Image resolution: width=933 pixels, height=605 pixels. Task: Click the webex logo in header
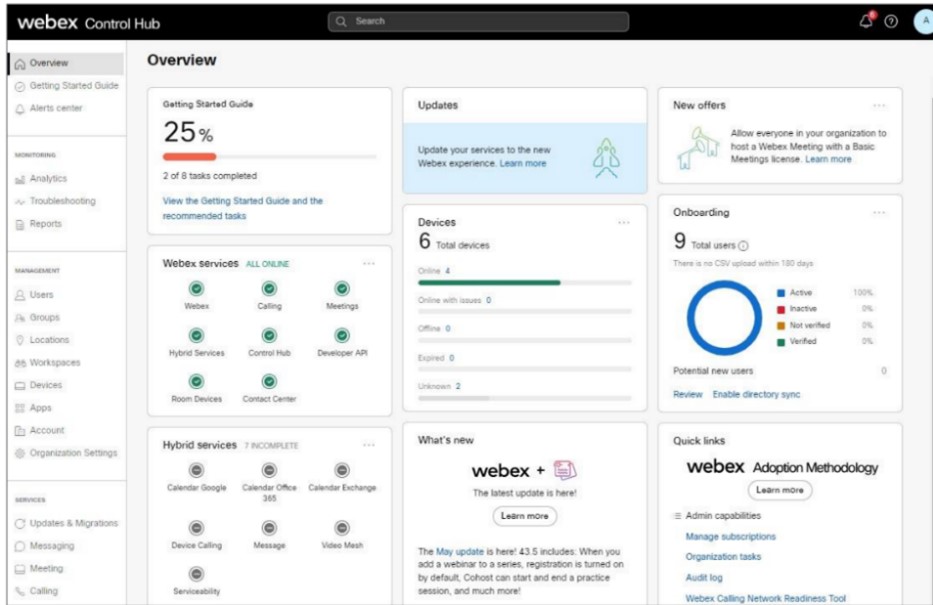click(48, 23)
